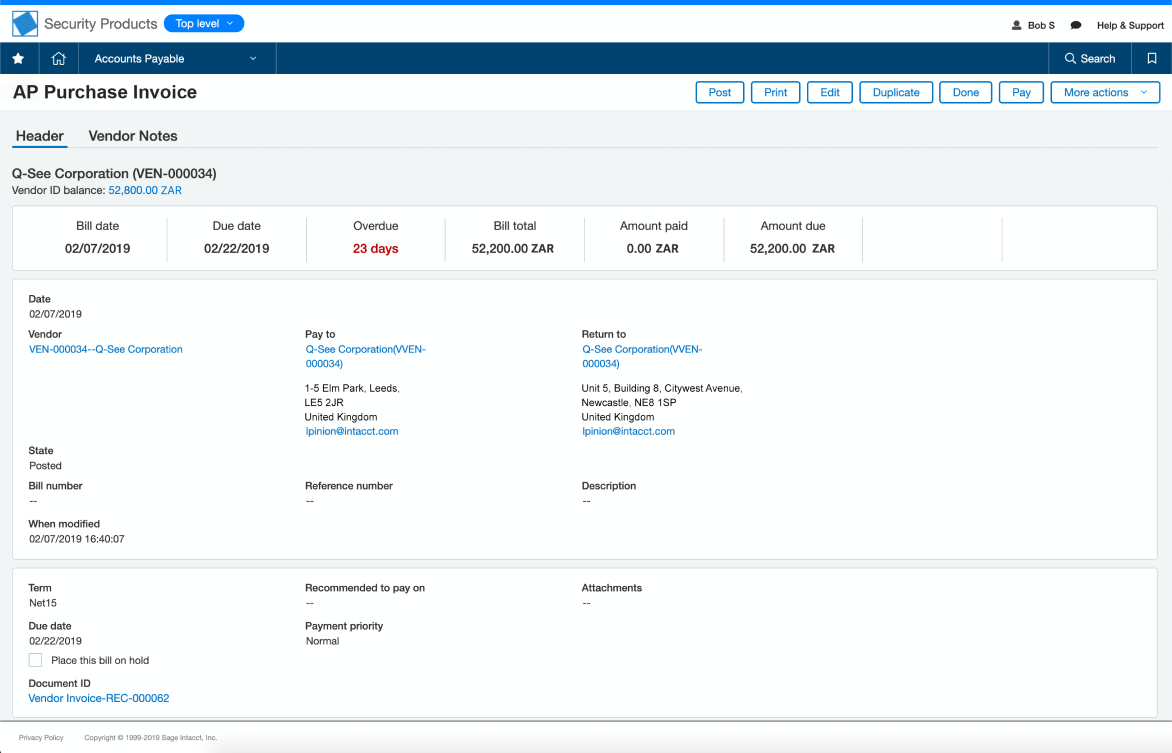Viewport: 1172px width, 753px height.
Task: Click the Post button
Action: click(x=720, y=92)
